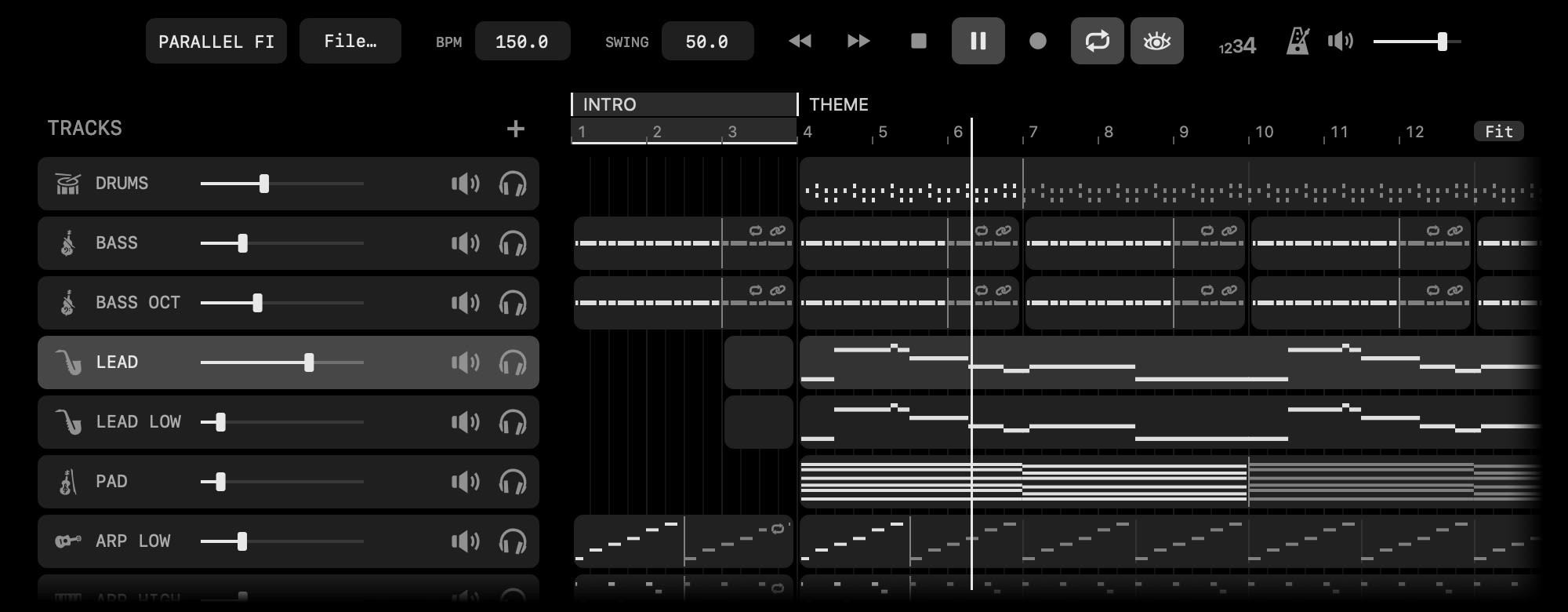Click the DRUMS drum kit icon
The width and height of the screenshot is (1568, 612).
68,184
